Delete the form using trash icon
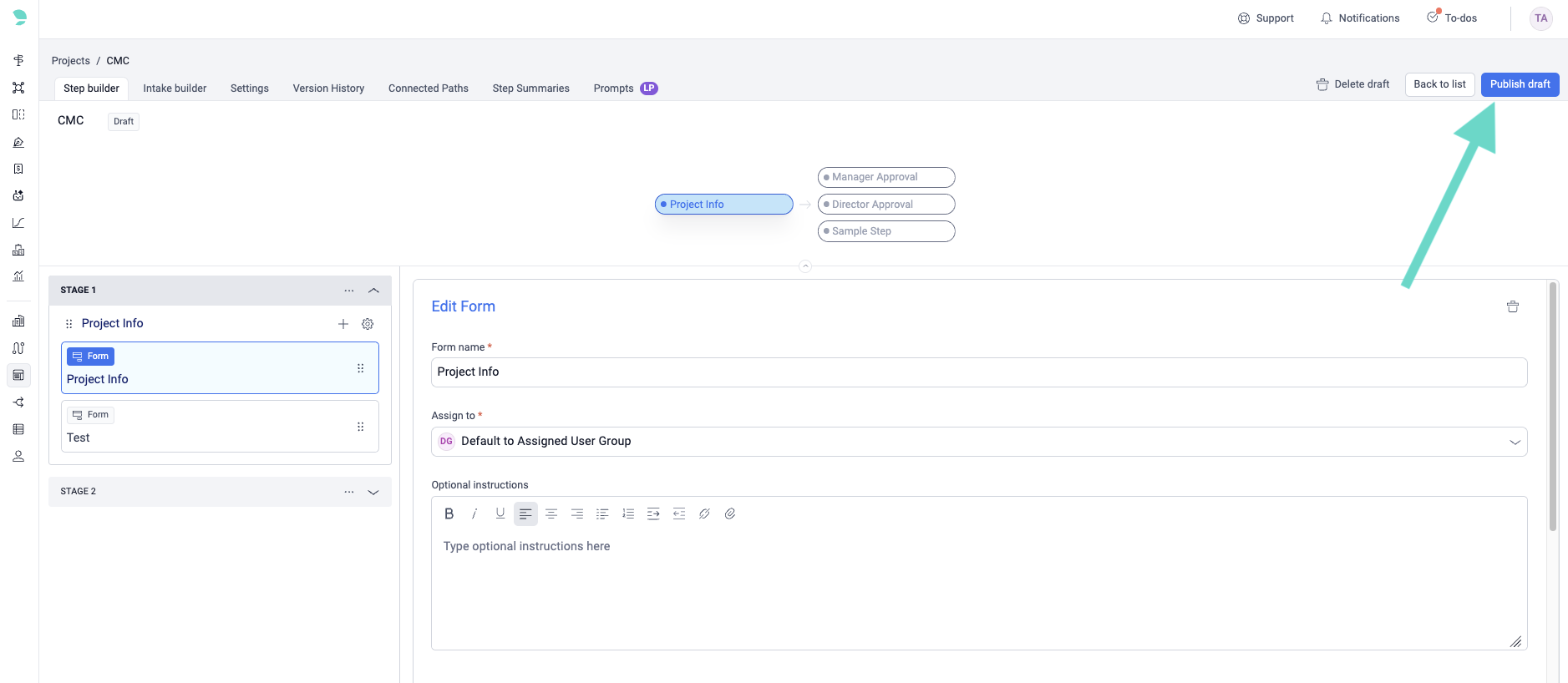Image resolution: width=1568 pixels, height=683 pixels. (1512, 306)
